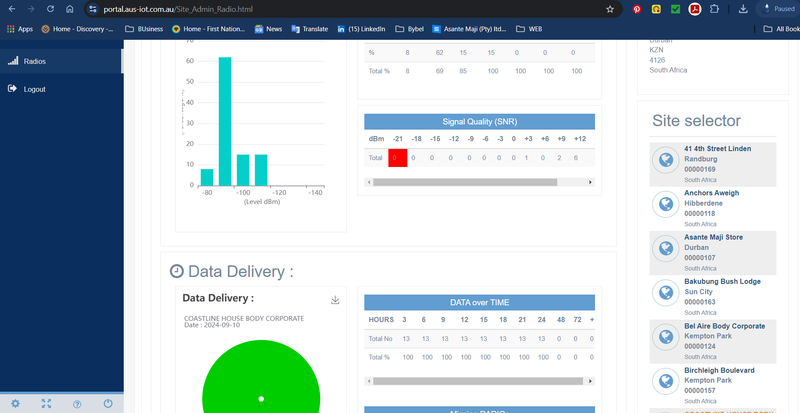Download the Data Delivery chart

tap(335, 300)
